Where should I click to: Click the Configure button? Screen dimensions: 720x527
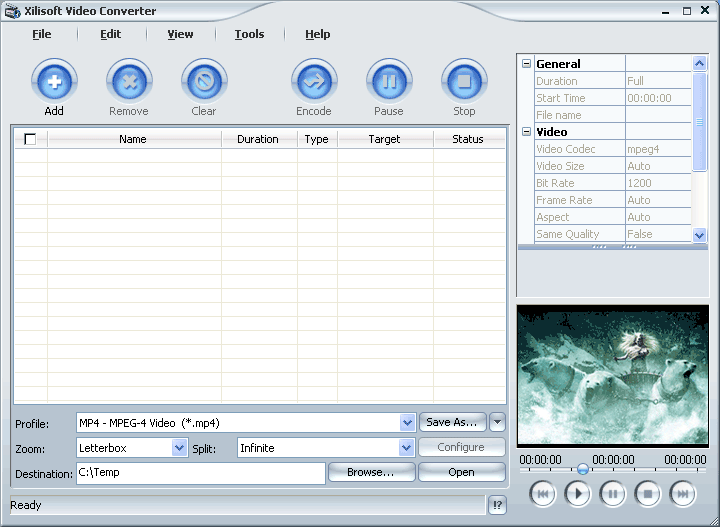coord(461,447)
